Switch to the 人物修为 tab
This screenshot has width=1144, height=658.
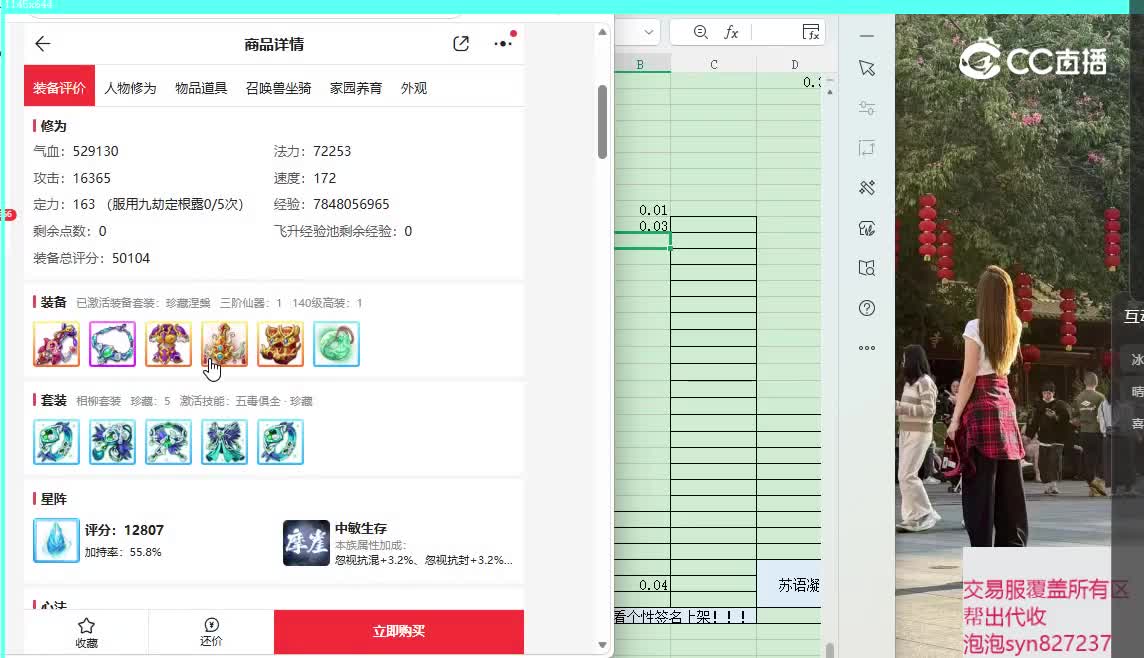[131, 88]
